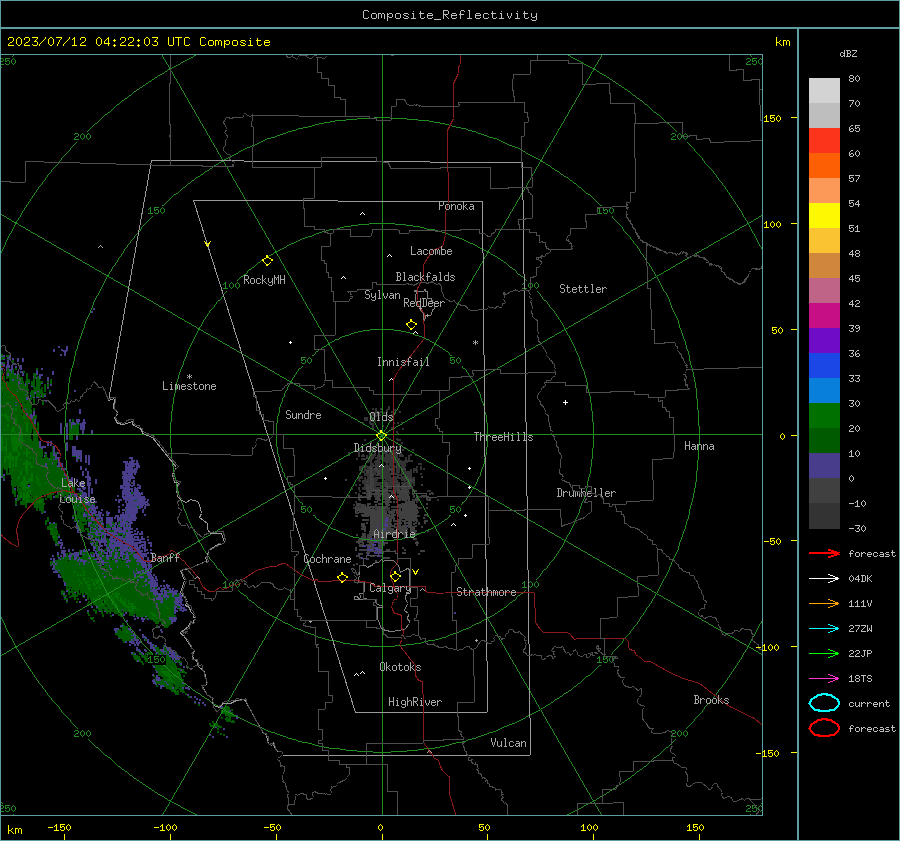Click the Blackfalds map label
Viewport: 900px width, 841px height.
pyautogui.click(x=425, y=277)
